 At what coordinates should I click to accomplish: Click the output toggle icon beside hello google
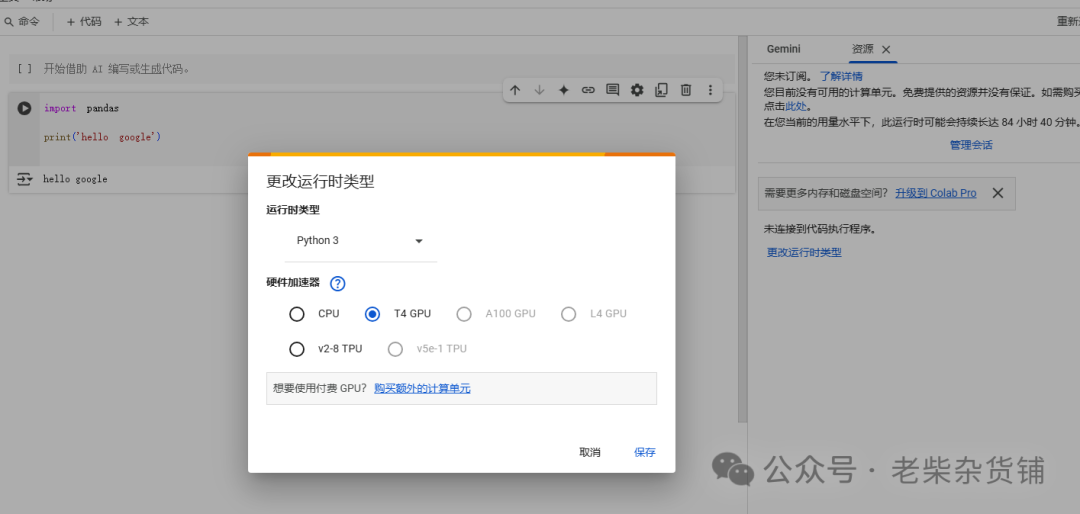(x=24, y=179)
